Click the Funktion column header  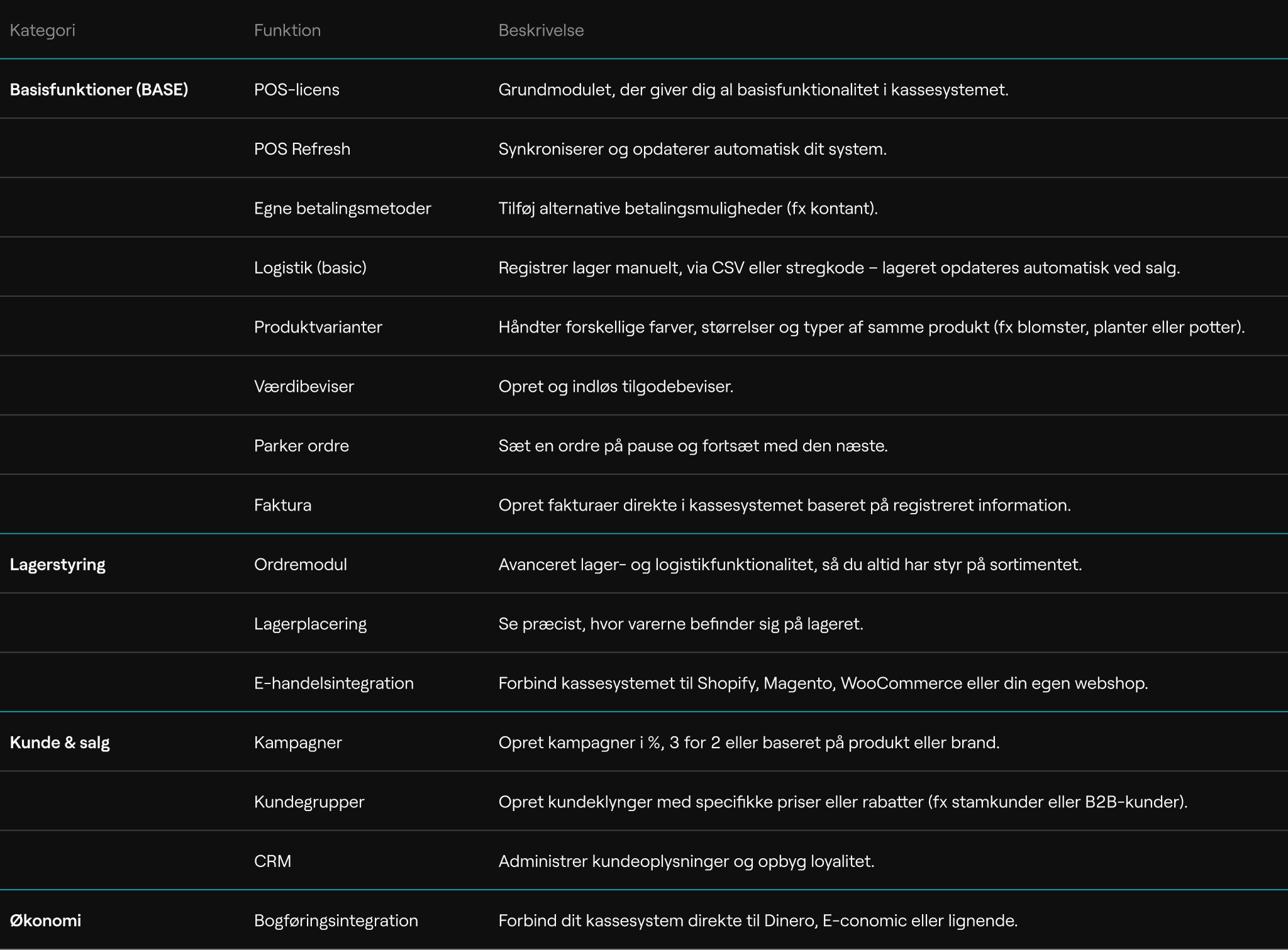pos(287,30)
